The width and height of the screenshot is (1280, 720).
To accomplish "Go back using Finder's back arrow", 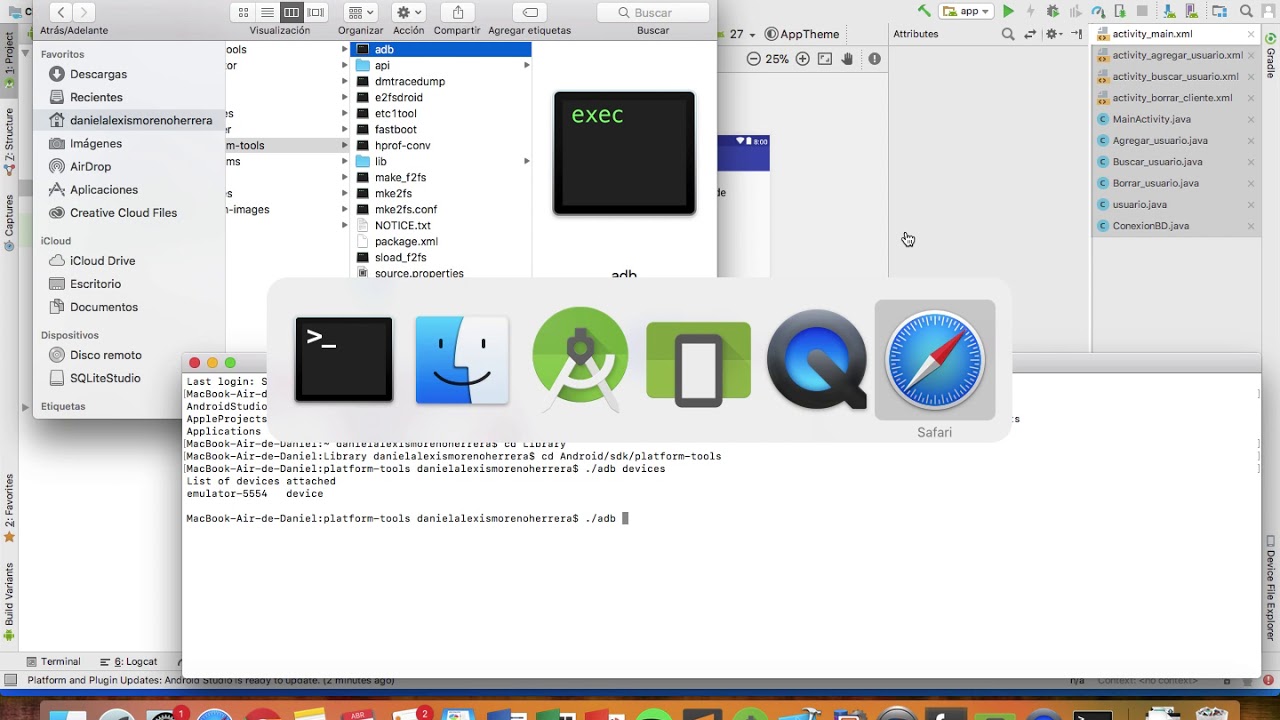I will [x=62, y=12].
